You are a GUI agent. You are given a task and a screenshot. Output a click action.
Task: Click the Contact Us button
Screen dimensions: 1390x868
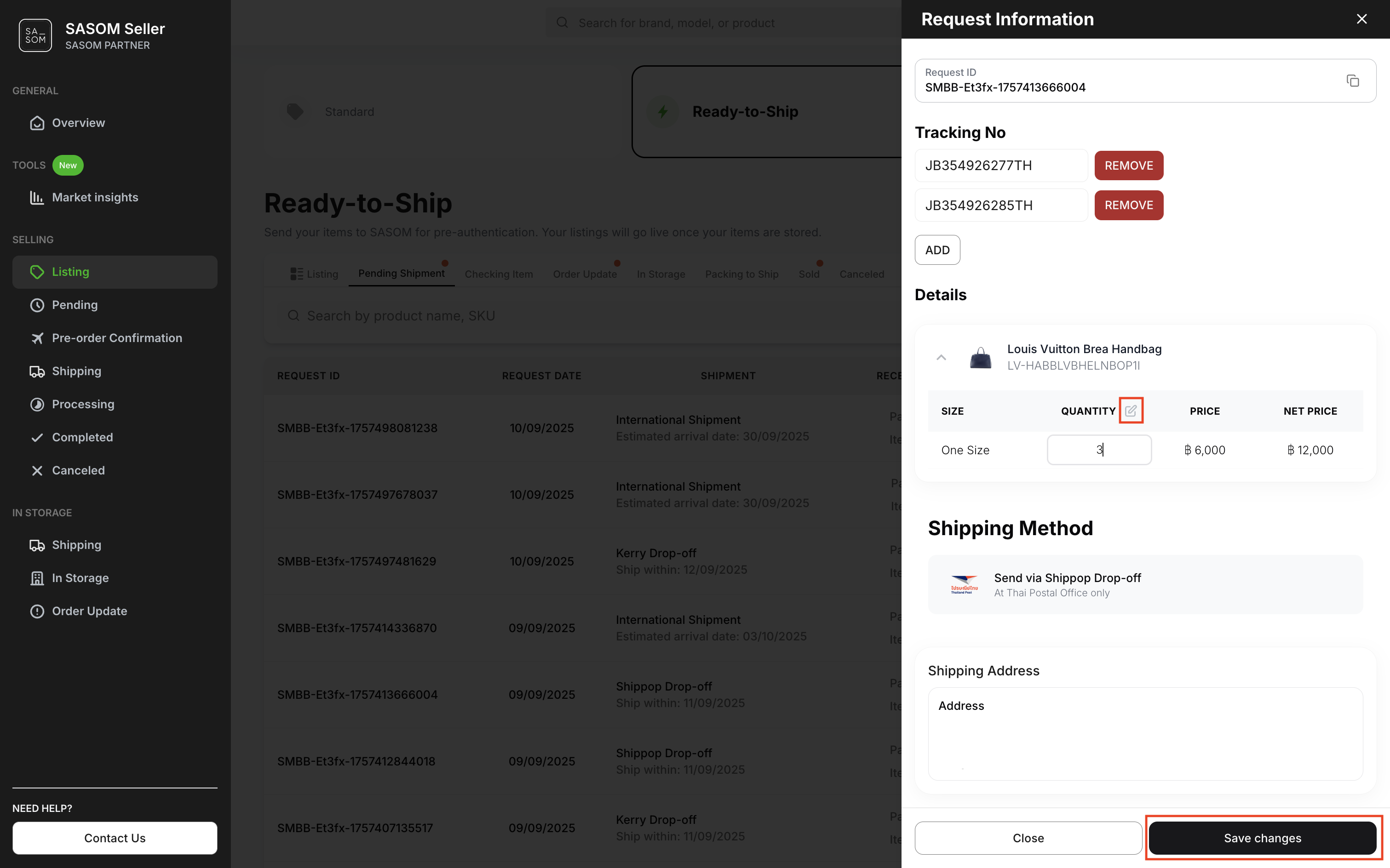point(115,838)
